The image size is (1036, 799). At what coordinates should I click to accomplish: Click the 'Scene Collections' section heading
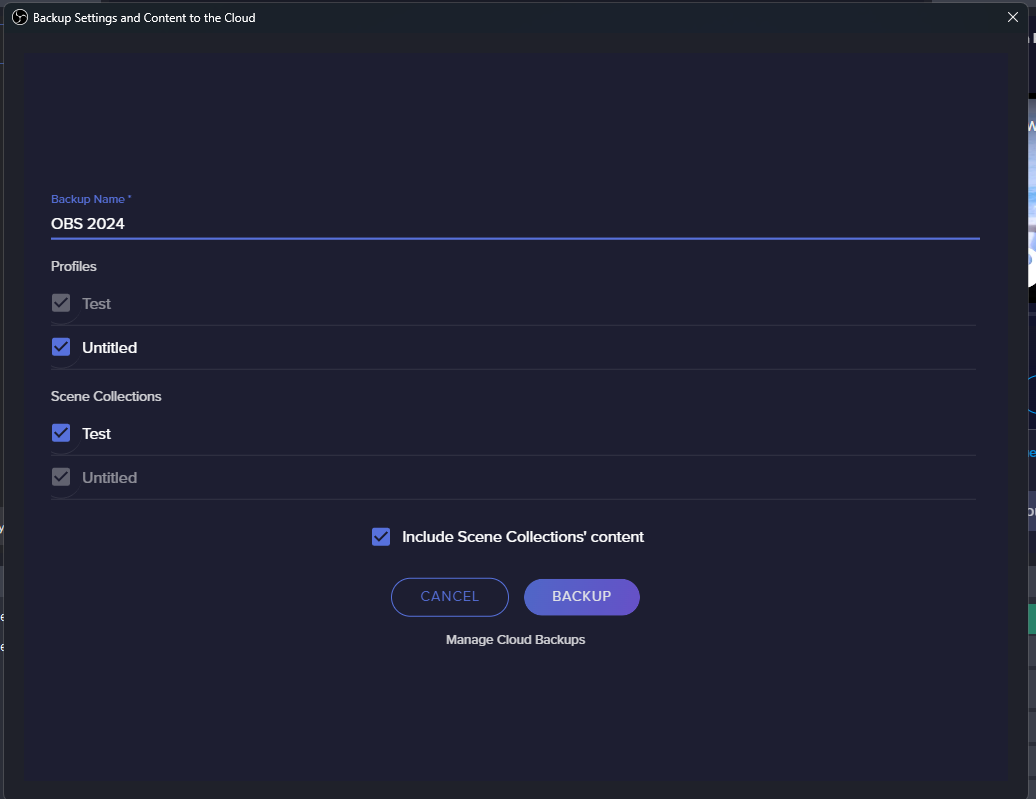[x=106, y=397]
